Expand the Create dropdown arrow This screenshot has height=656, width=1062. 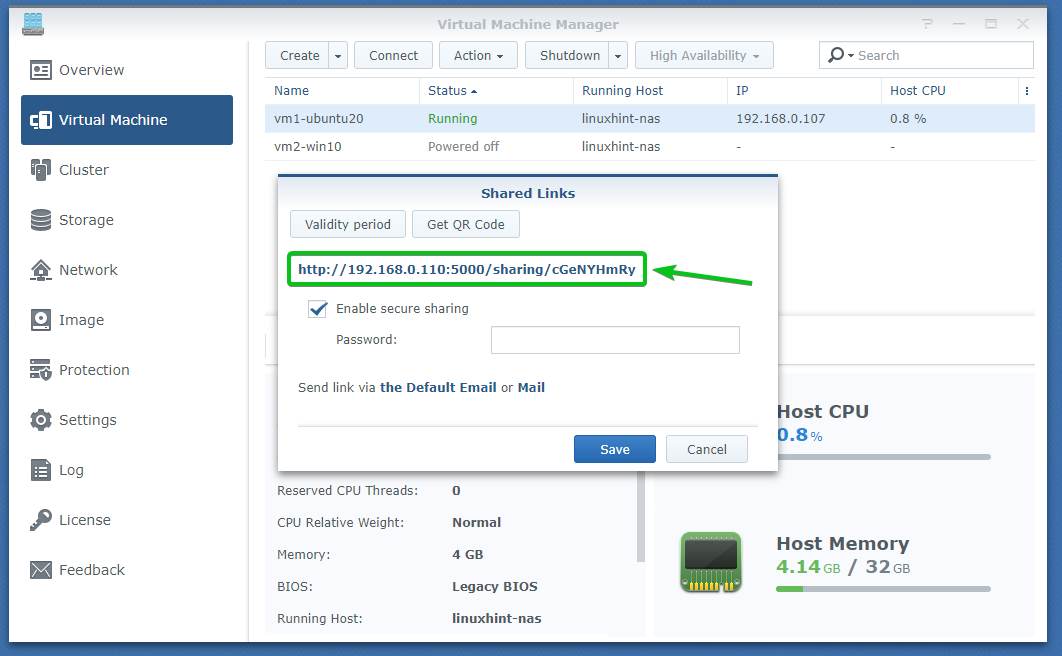pyautogui.click(x=338, y=56)
